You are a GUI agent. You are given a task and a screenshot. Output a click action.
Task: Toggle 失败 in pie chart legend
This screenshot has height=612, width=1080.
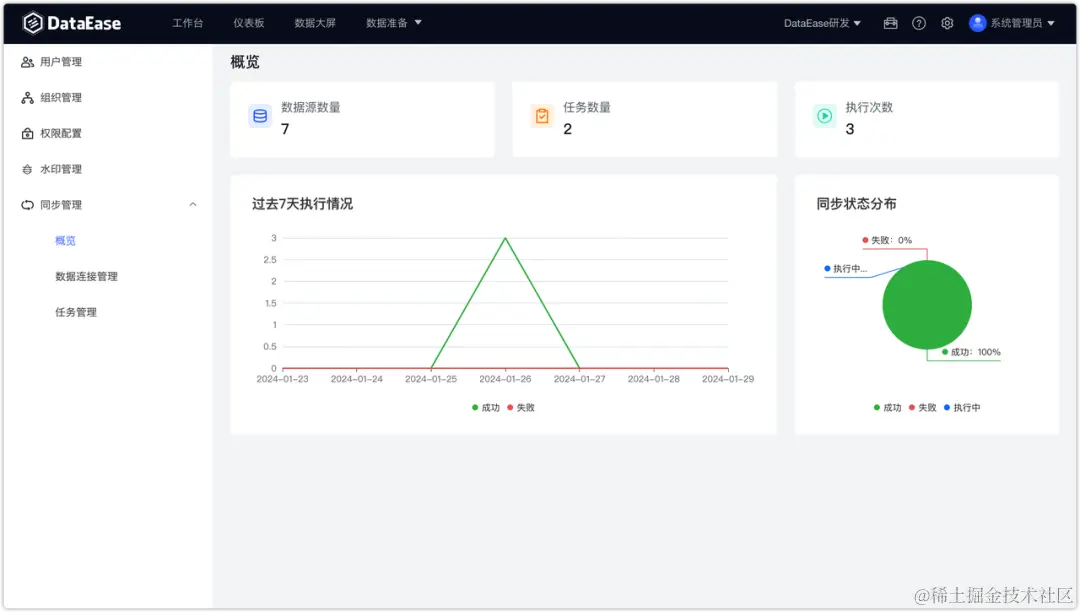click(922, 408)
